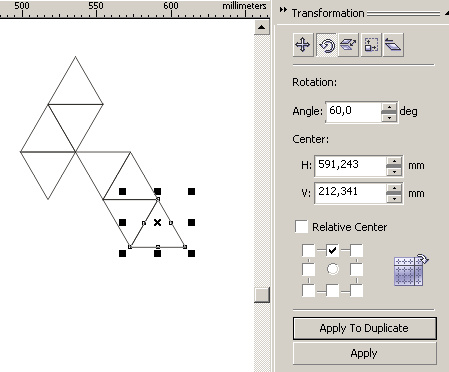Uncheck the top-center anchor point box

[332, 250]
